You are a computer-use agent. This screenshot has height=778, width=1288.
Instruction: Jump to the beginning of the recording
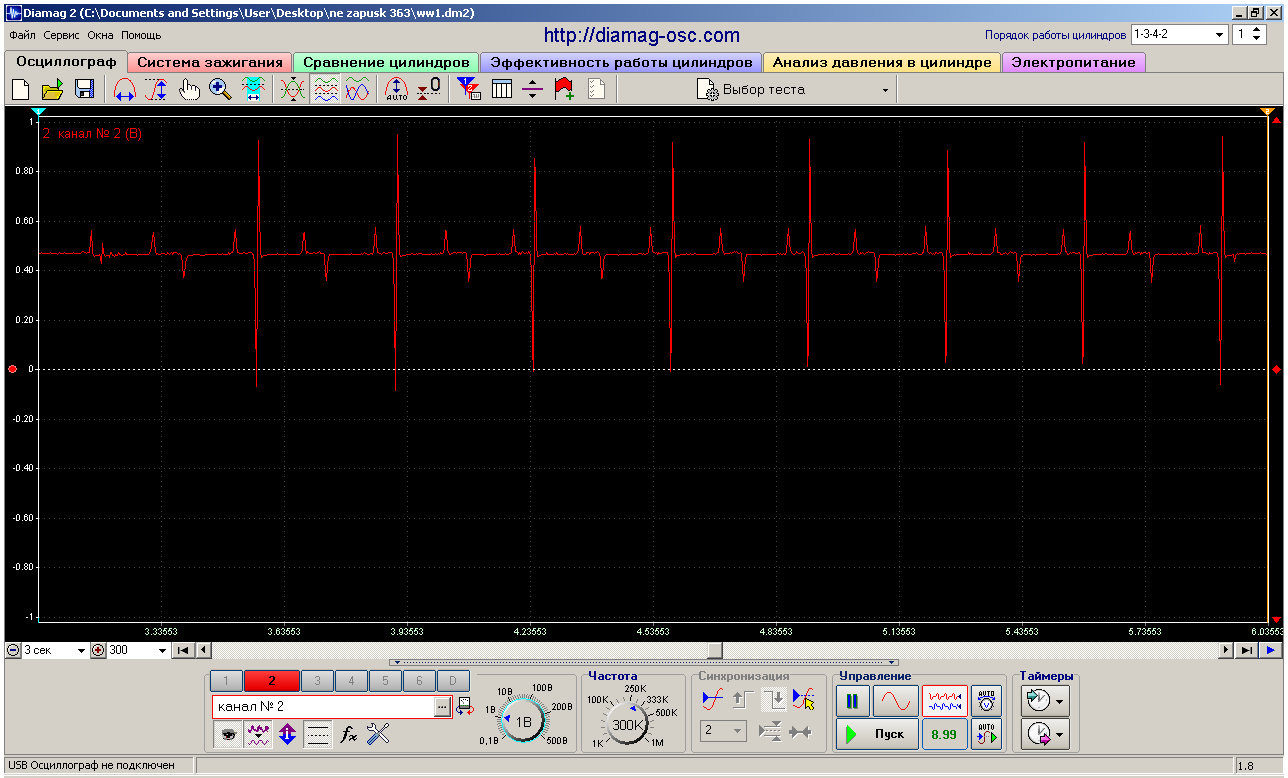(x=184, y=650)
